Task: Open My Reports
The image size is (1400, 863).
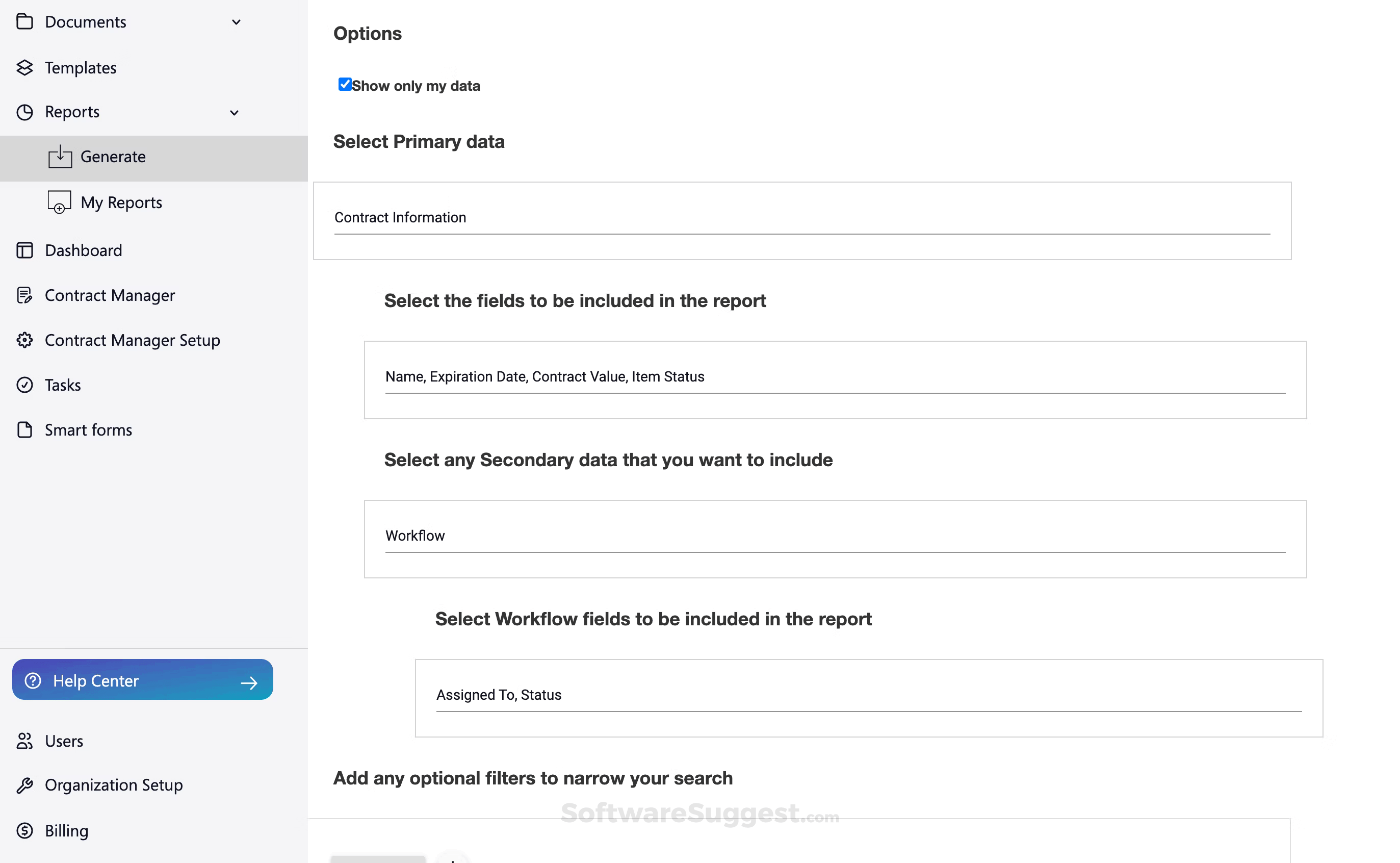Action: (121, 202)
